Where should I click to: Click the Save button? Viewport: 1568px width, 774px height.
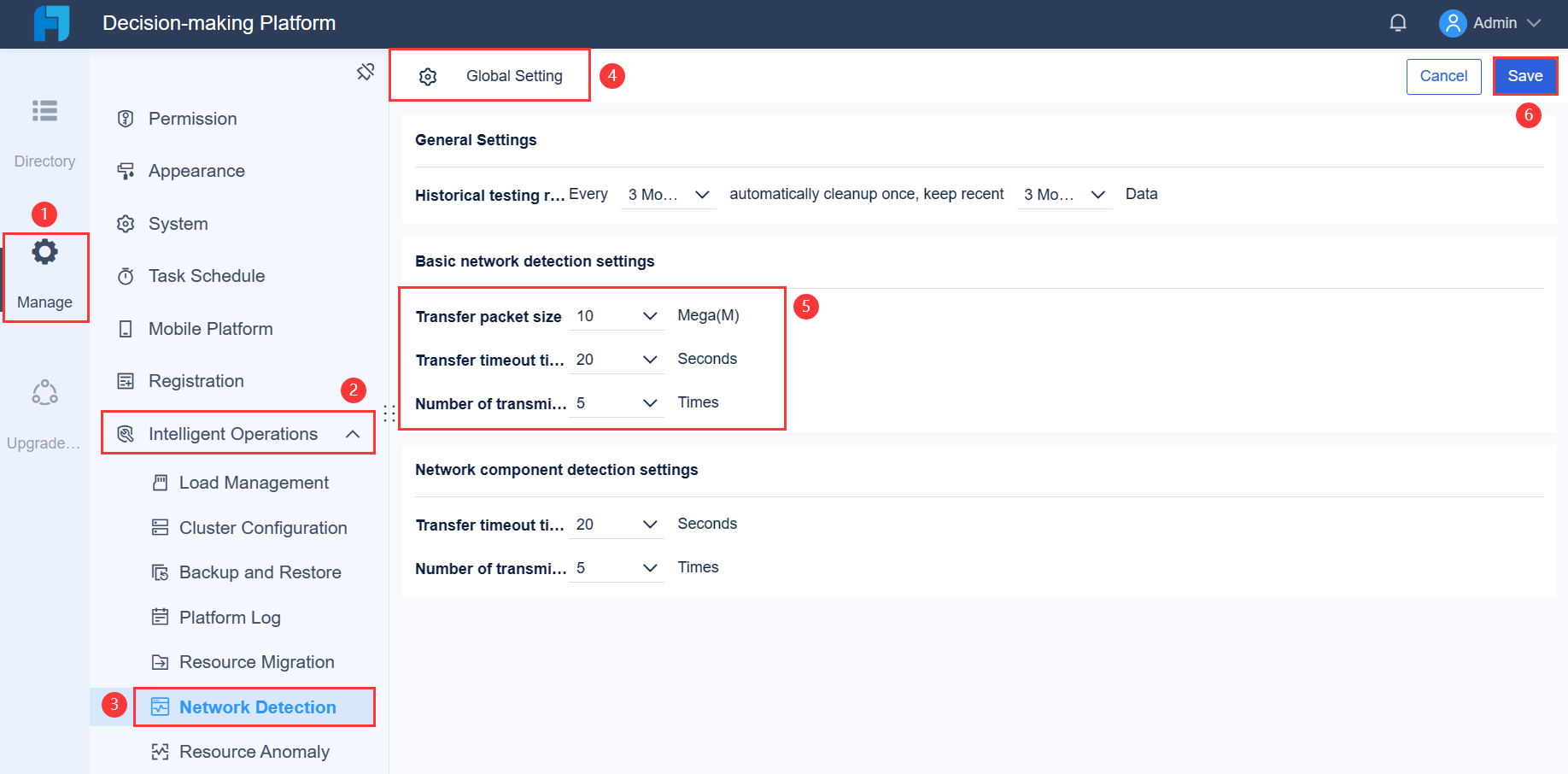1524,76
